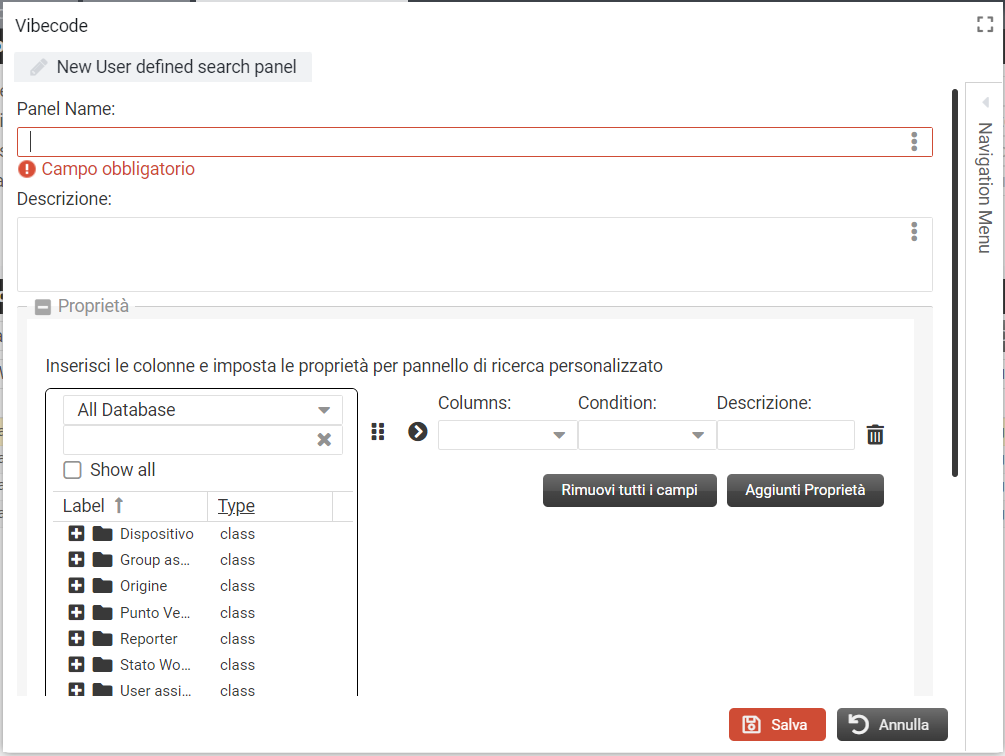Click the drag handle grip icon

pos(378,432)
